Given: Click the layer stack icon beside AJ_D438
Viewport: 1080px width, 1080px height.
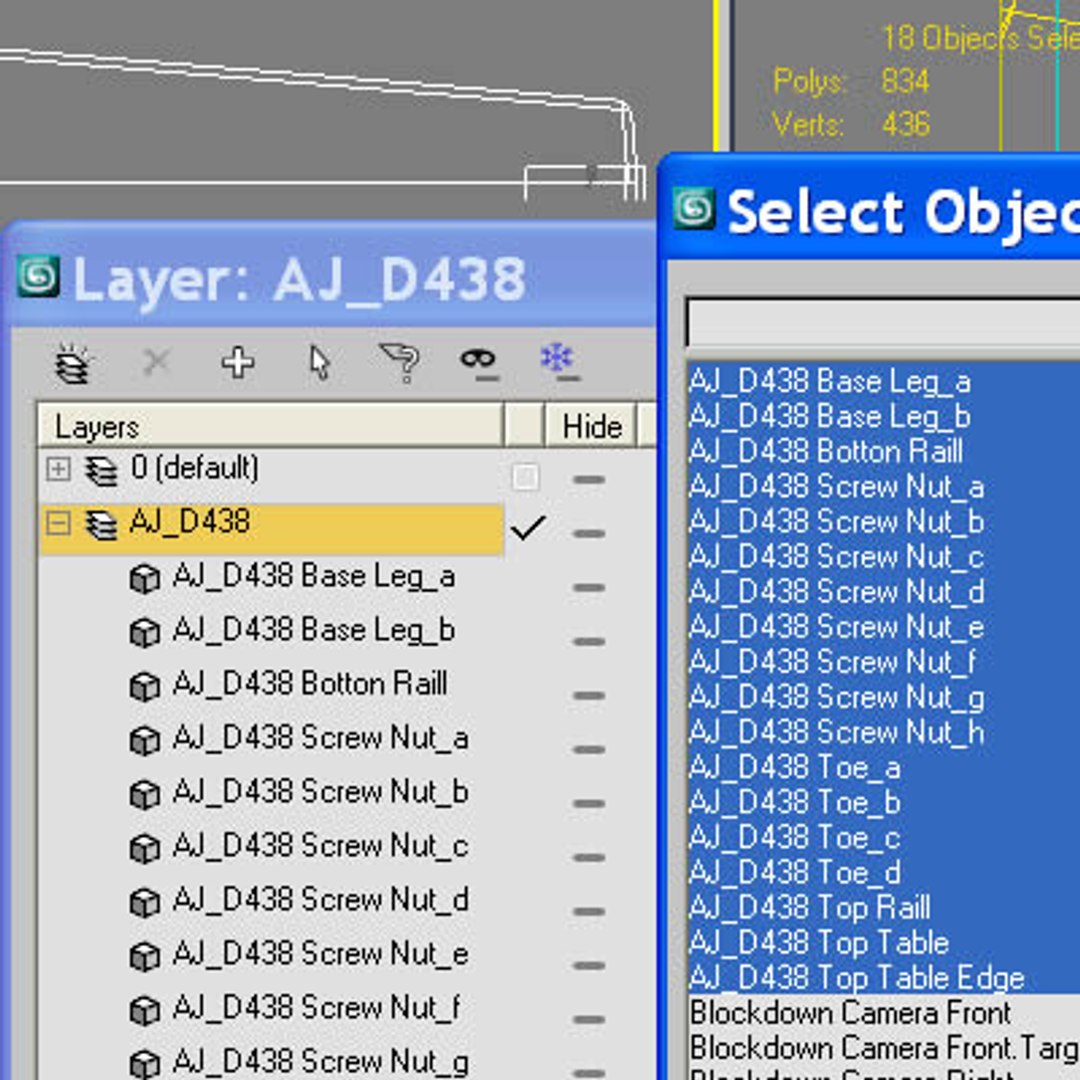Looking at the screenshot, I should pos(101,525).
